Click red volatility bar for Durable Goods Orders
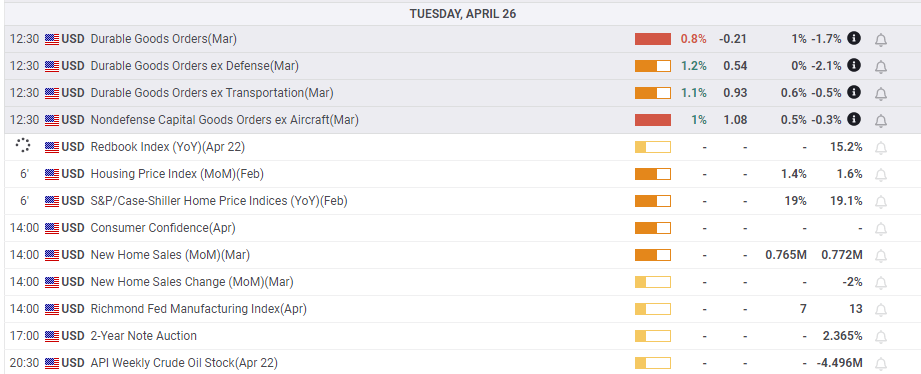The width and height of the screenshot is (921, 374). pyautogui.click(x=653, y=39)
